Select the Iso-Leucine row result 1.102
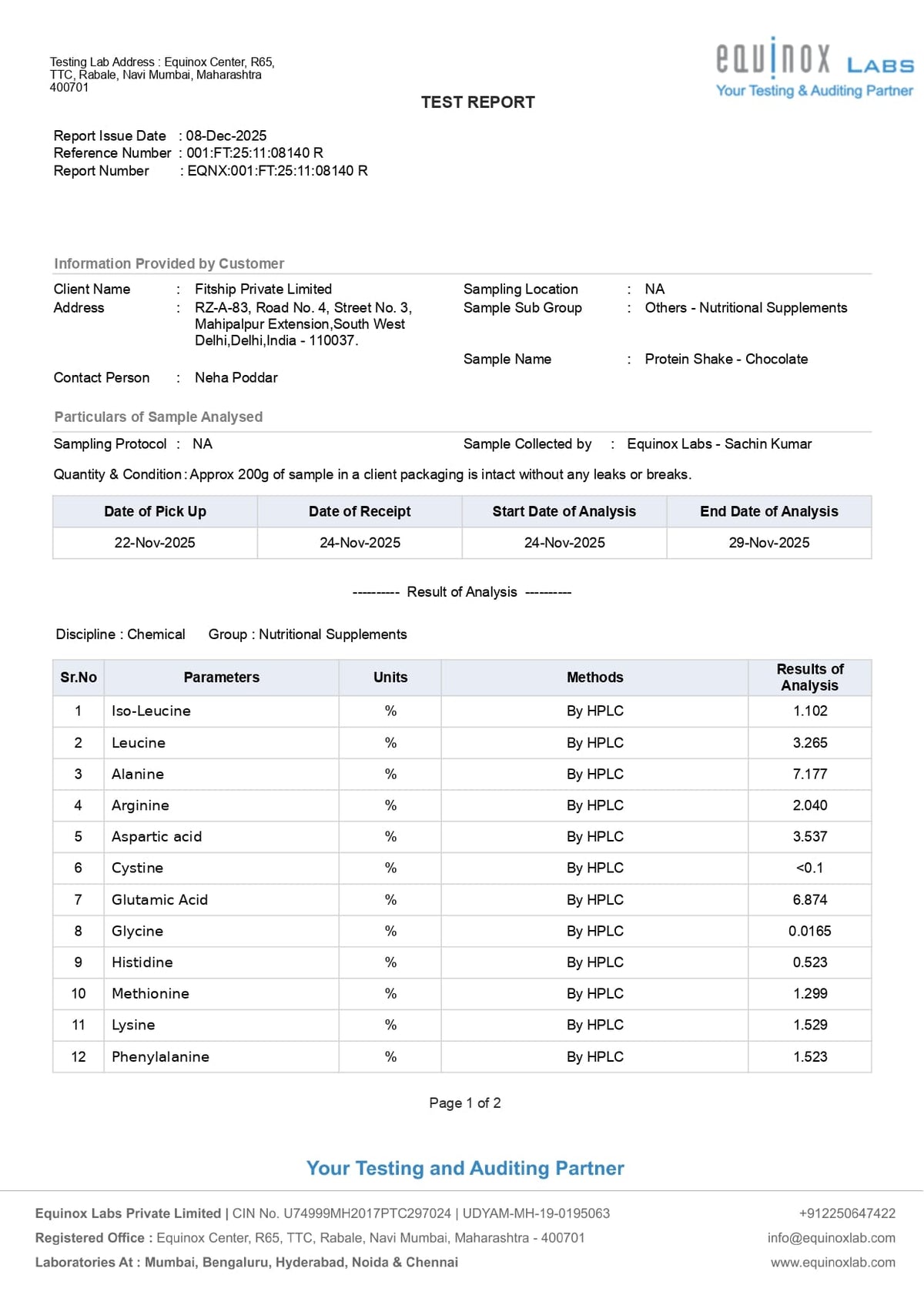Viewport: 924px width, 1305px height. coord(810,711)
